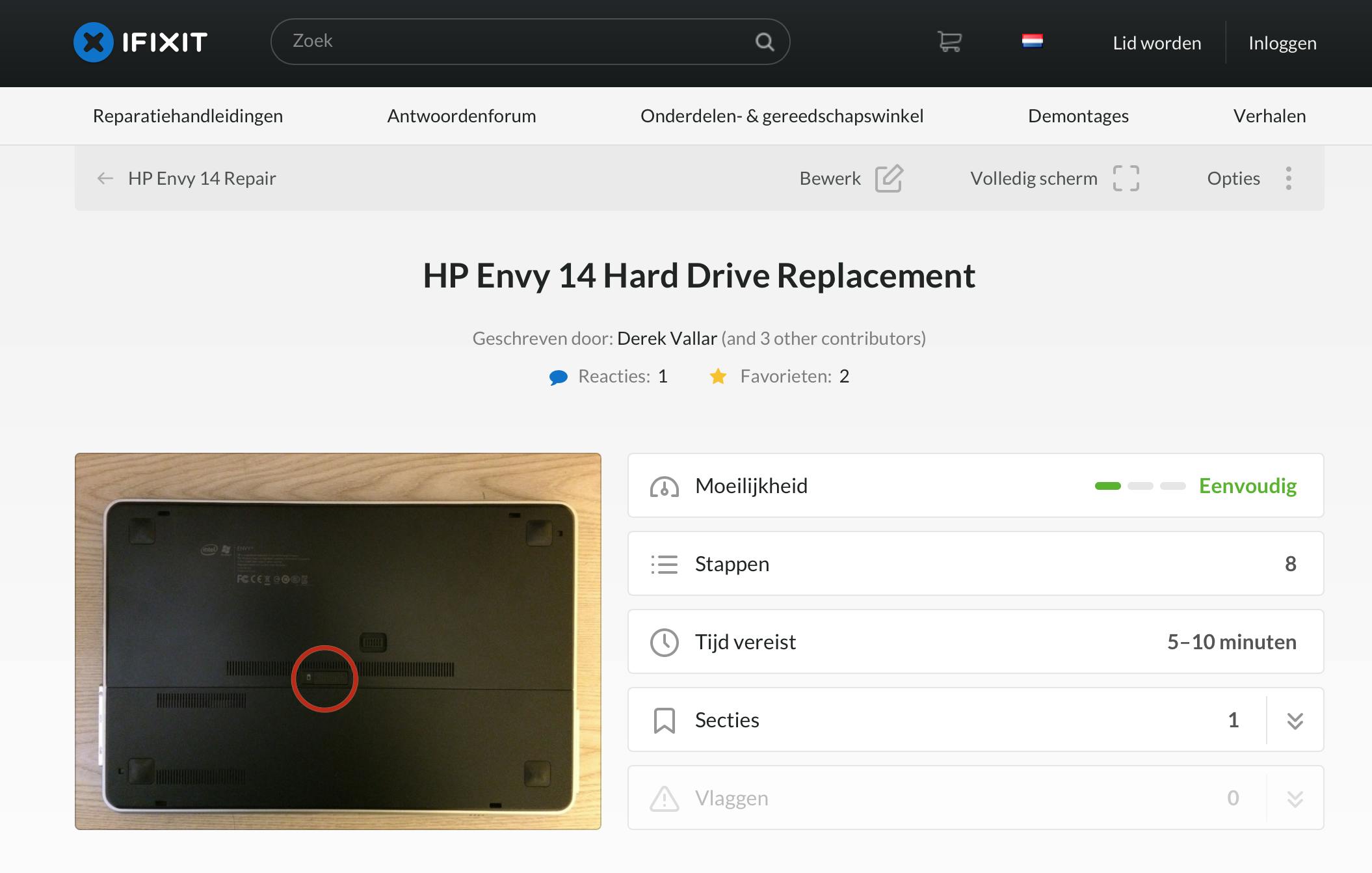Go to the Antwoordenforum tab
Screen dimensions: 1372x873
(461, 116)
